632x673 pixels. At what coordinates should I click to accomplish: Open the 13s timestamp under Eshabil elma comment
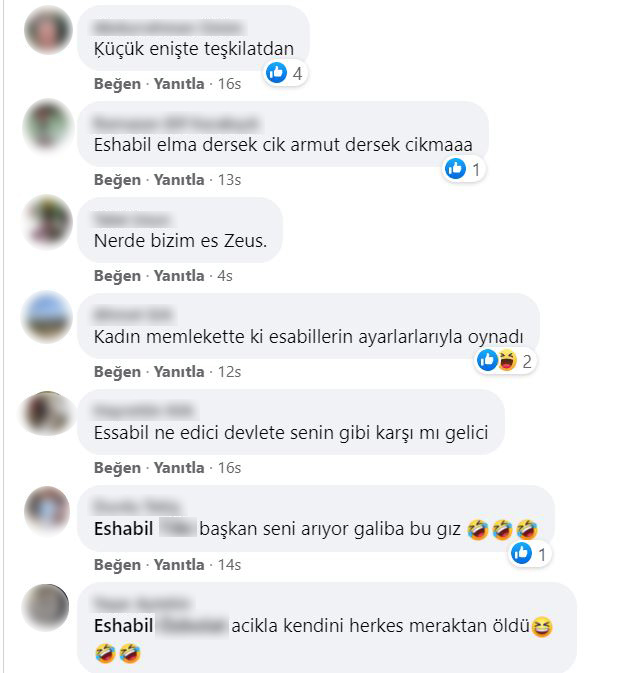click(x=229, y=179)
